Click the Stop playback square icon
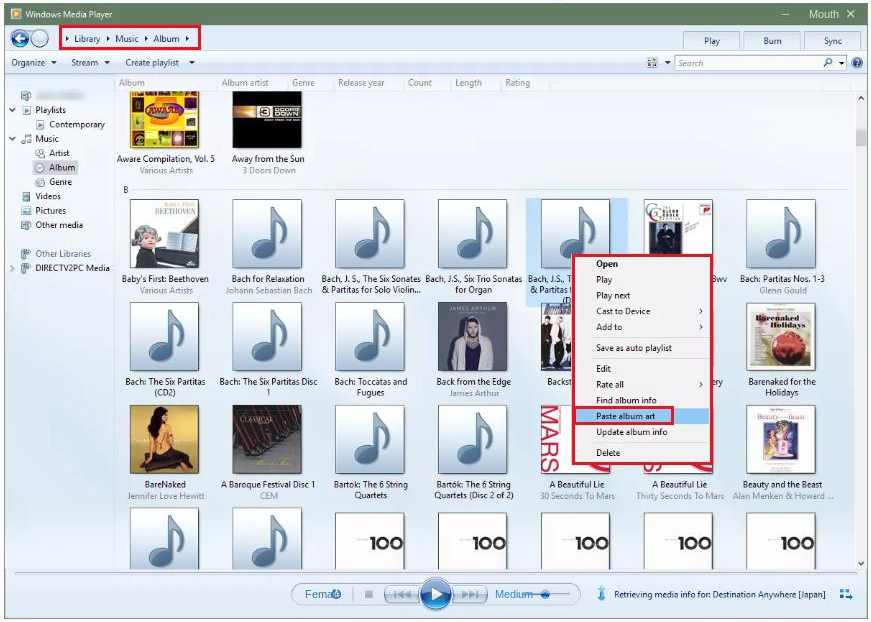 (x=368, y=594)
